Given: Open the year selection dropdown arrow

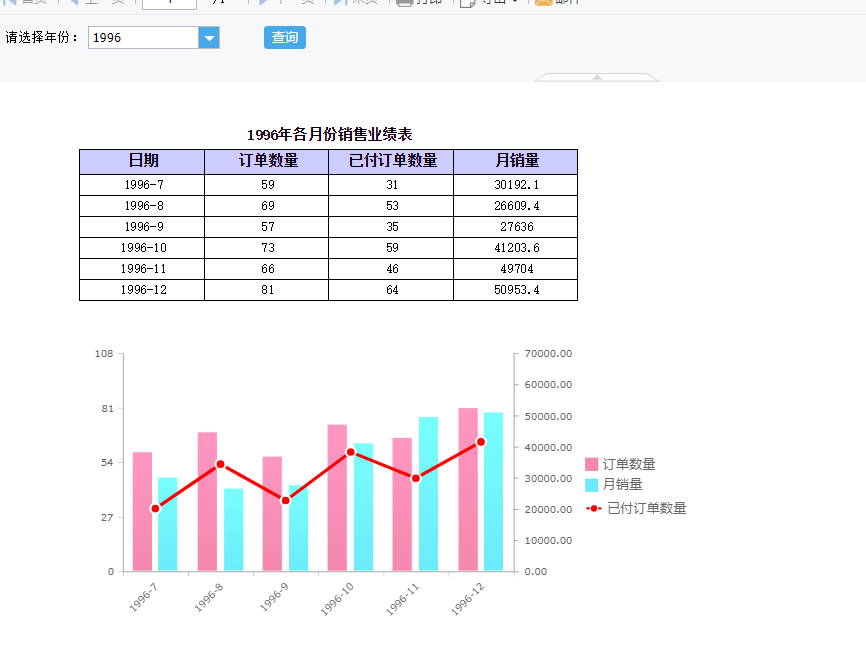Looking at the screenshot, I should point(209,38).
